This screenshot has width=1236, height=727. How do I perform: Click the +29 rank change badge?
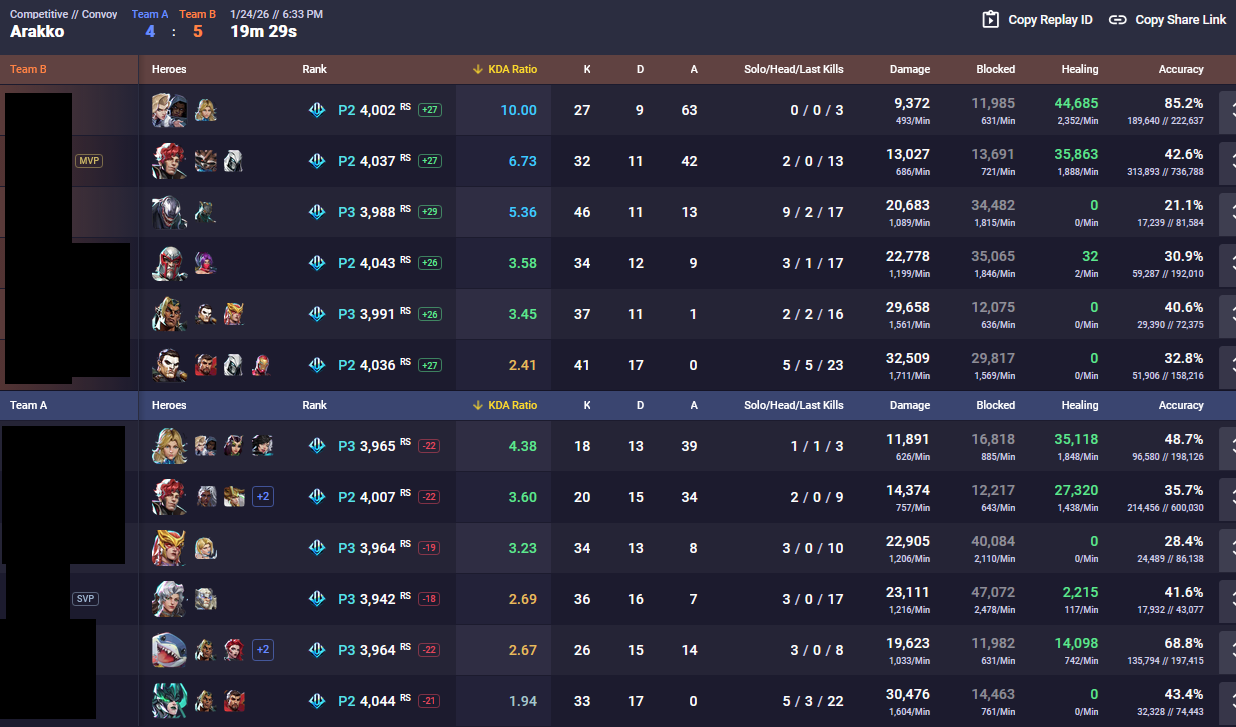click(x=430, y=212)
